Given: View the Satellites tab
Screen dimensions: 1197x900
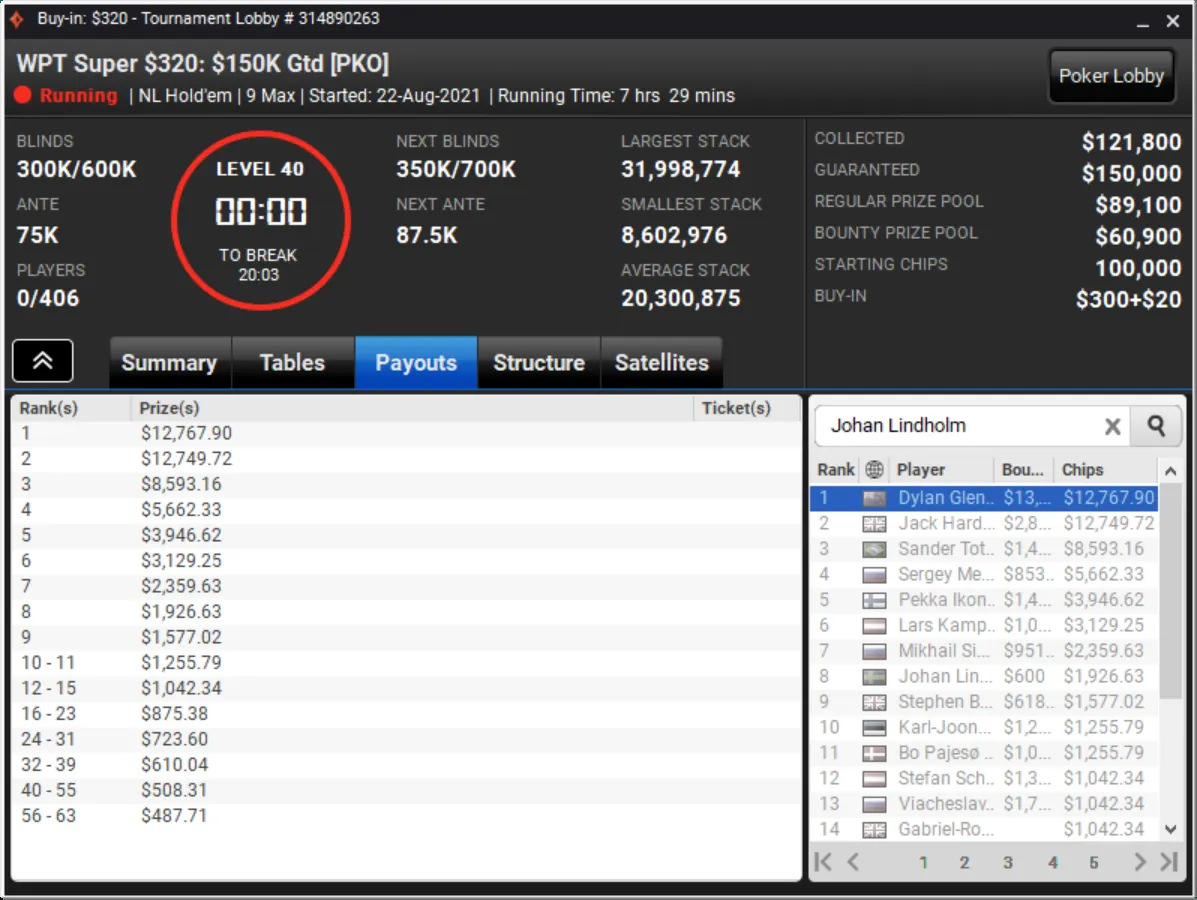Looking at the screenshot, I should pyautogui.click(x=661, y=363).
